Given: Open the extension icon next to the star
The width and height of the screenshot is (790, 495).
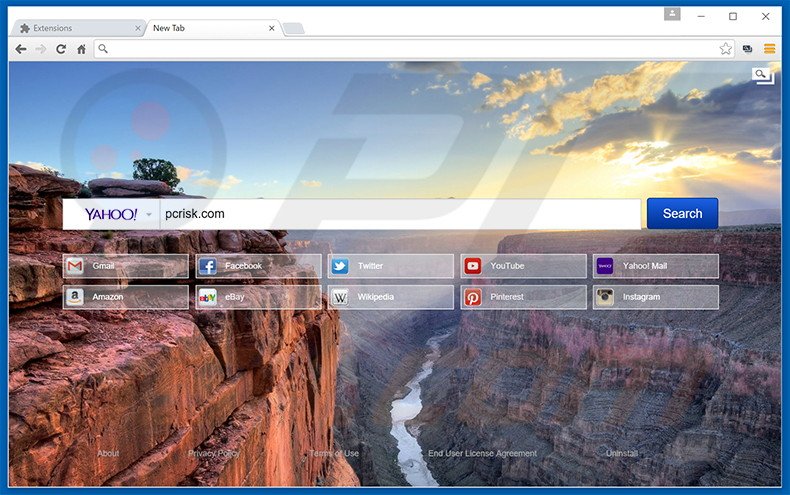Looking at the screenshot, I should point(747,49).
